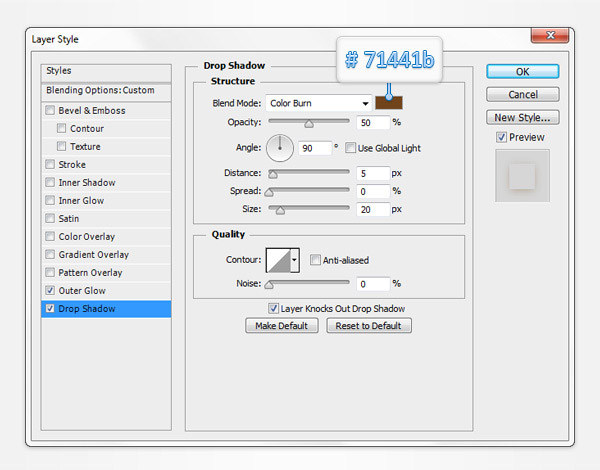Open the Styles section in sidebar

point(59,71)
